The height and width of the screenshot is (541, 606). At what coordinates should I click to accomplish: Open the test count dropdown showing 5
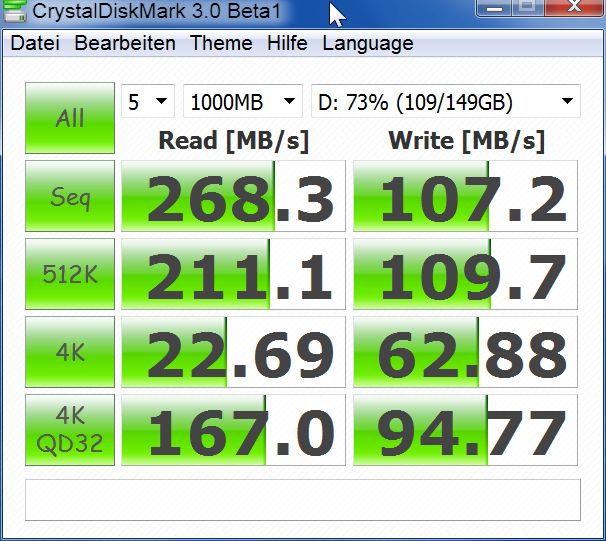tap(148, 101)
